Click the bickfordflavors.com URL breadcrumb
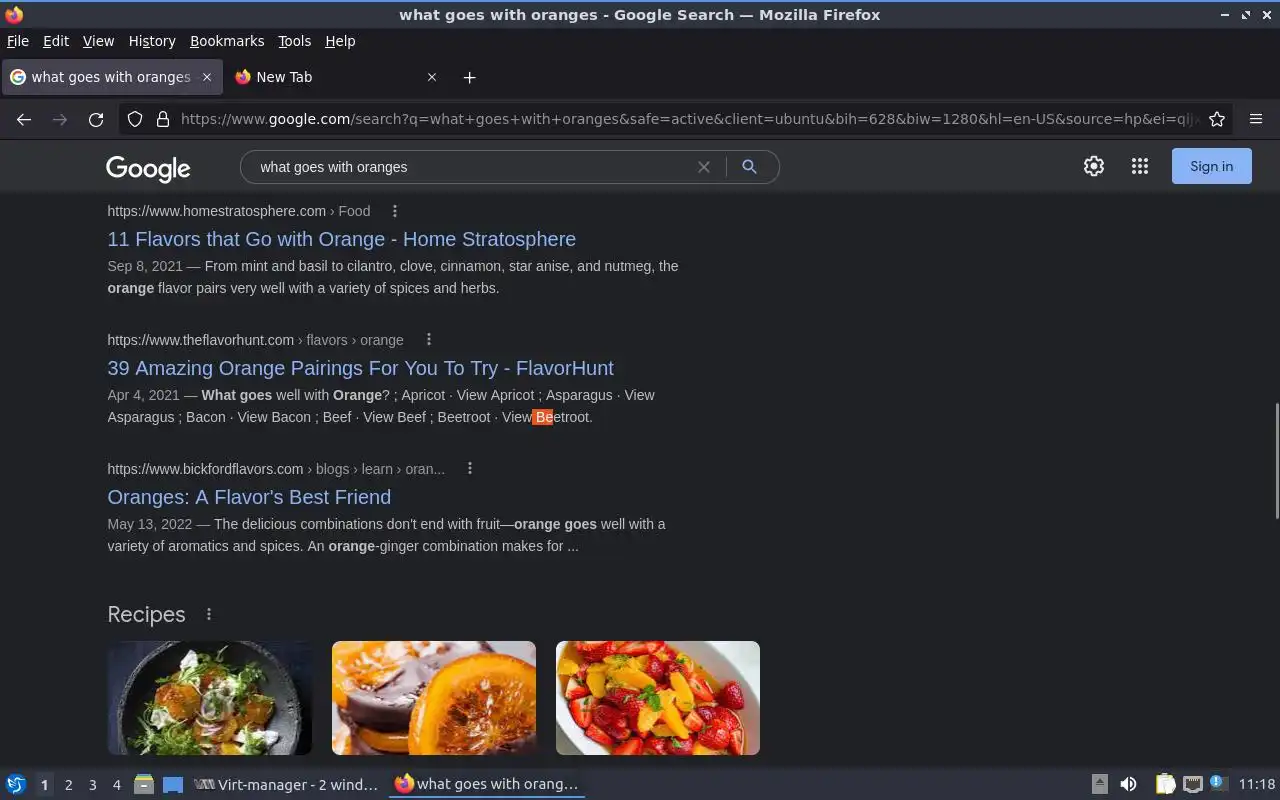This screenshot has height=800, width=1280. [x=276, y=469]
